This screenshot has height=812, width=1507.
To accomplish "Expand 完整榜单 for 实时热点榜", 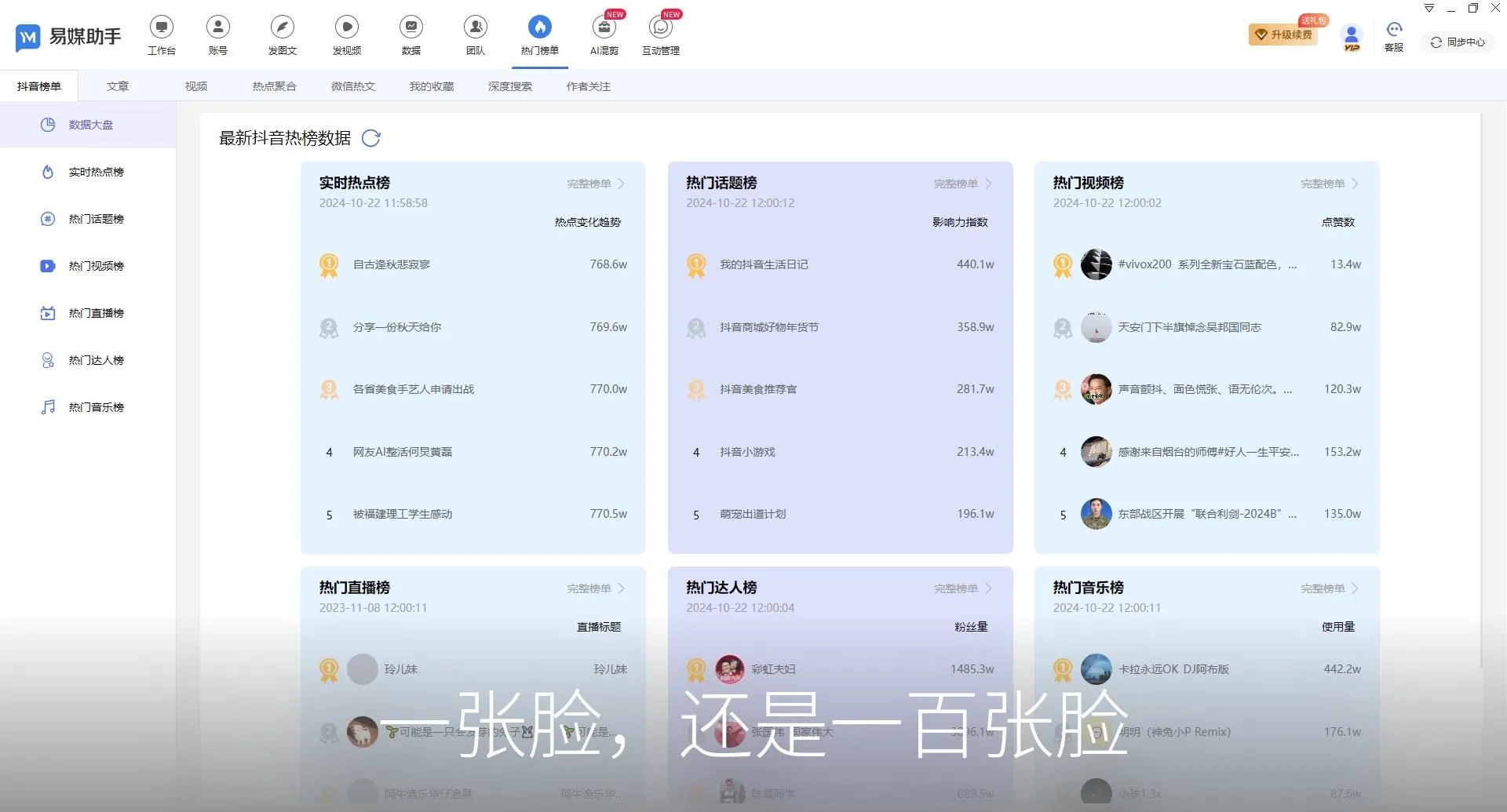I will (x=596, y=184).
